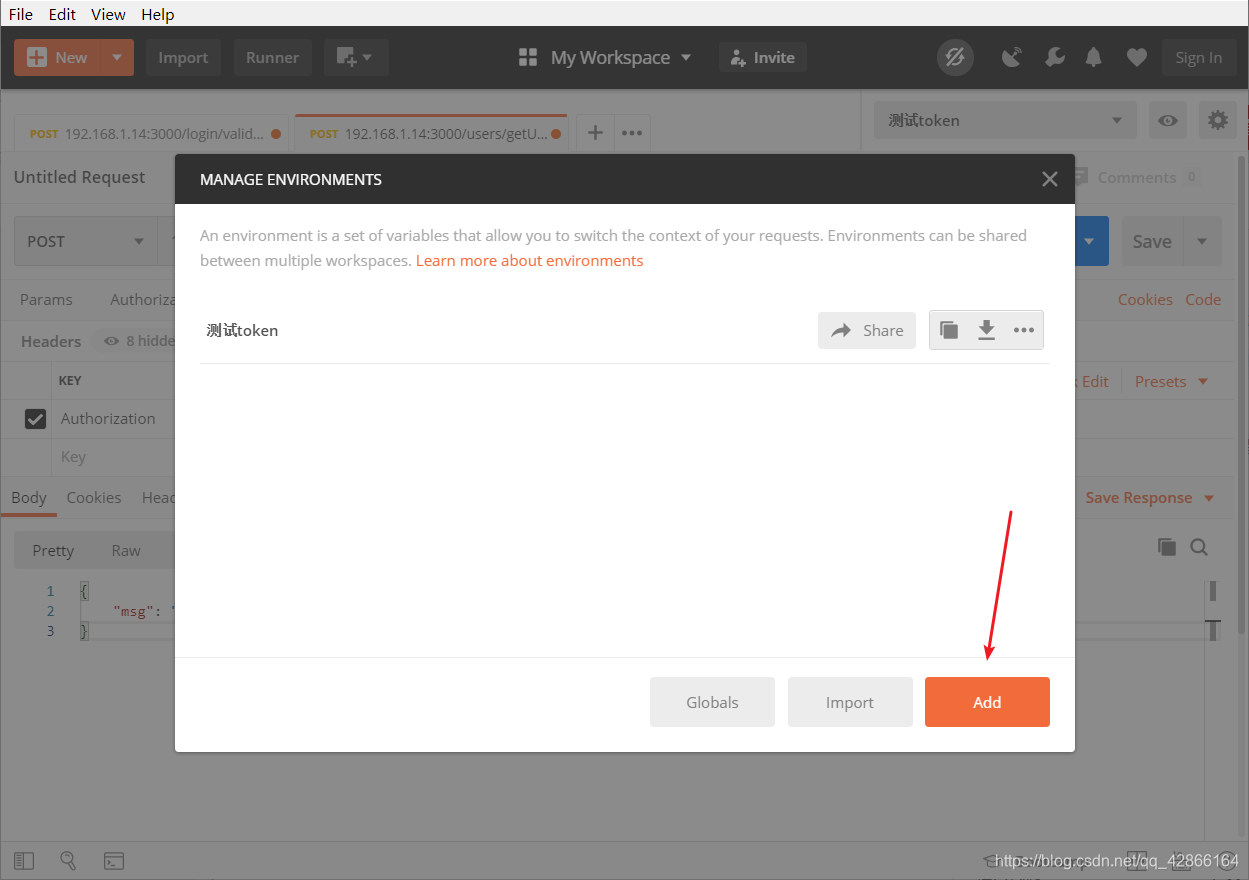
Task: Open the tab options ellipsis menu
Action: (x=632, y=132)
